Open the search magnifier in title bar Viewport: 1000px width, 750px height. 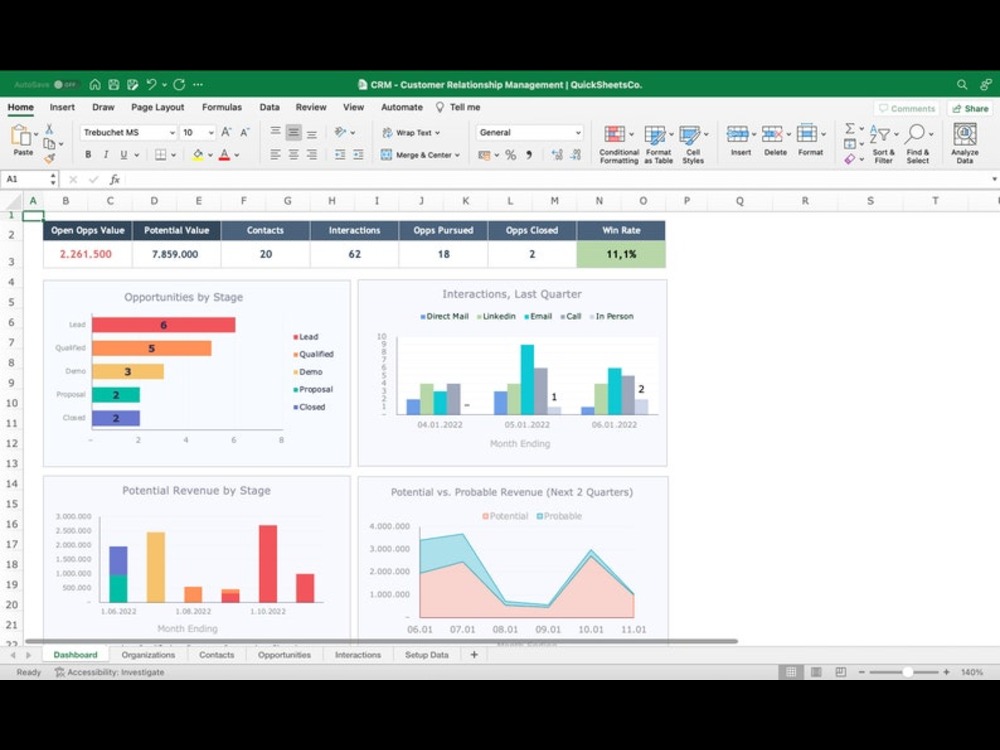point(962,84)
